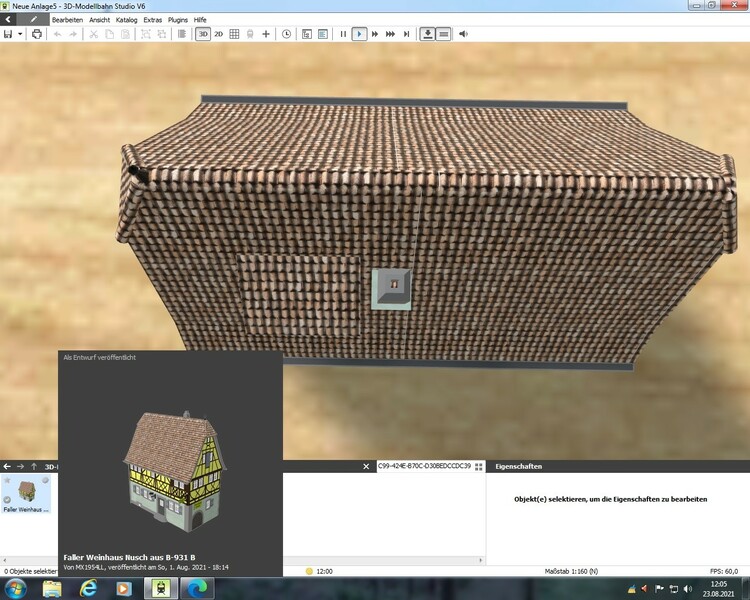
Task: Open the Ansicht menu
Action: pyautogui.click(x=99, y=20)
